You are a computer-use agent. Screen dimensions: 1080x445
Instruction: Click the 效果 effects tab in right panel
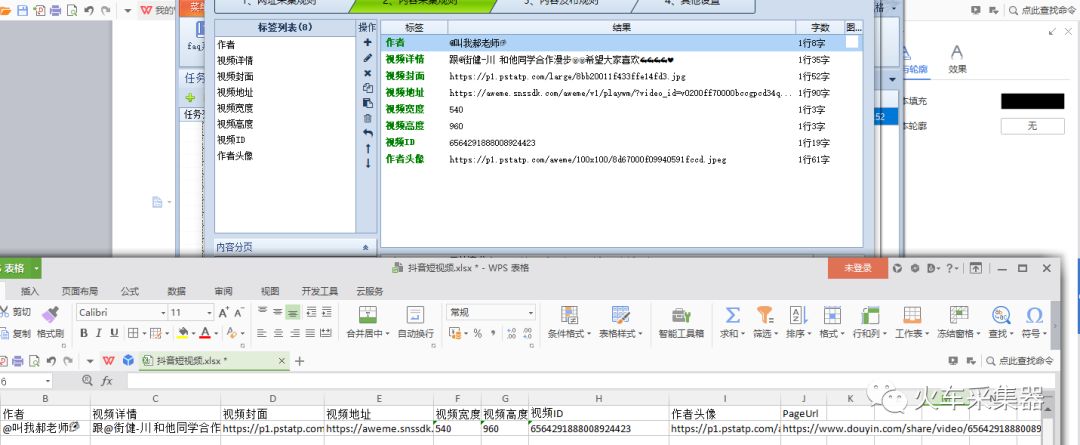pos(957,59)
